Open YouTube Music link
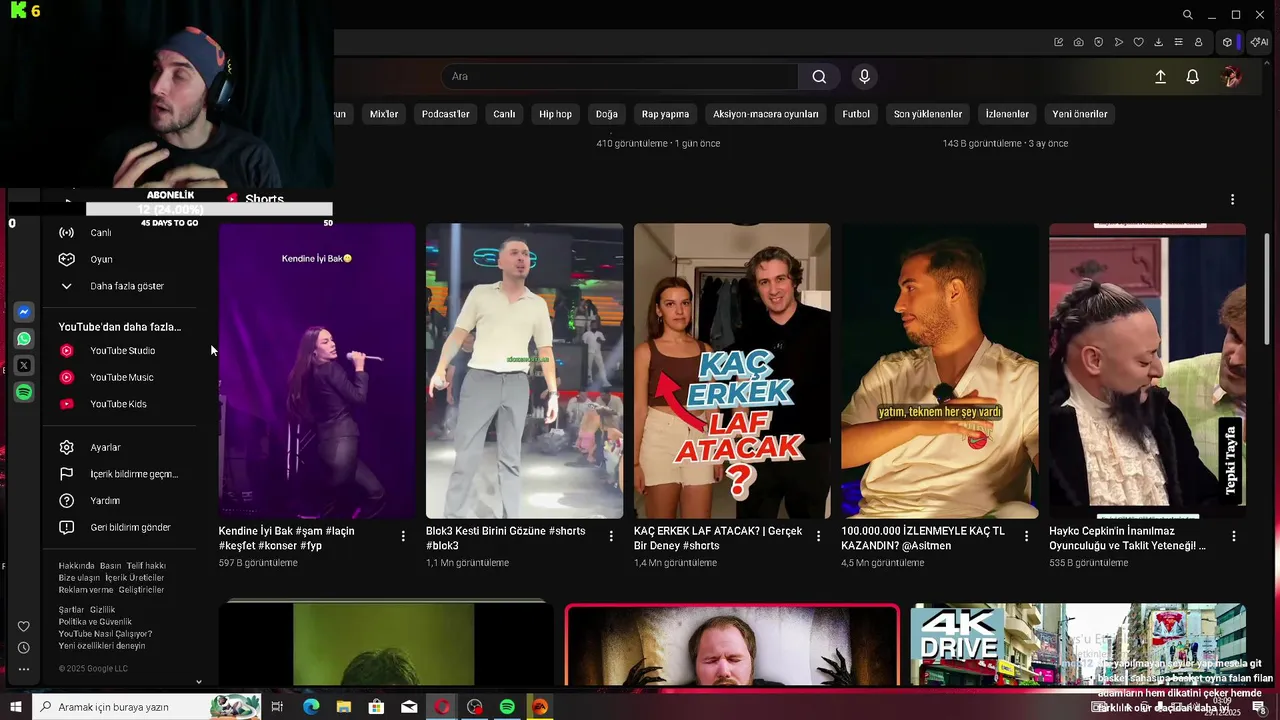The image size is (1280, 720). [120, 377]
